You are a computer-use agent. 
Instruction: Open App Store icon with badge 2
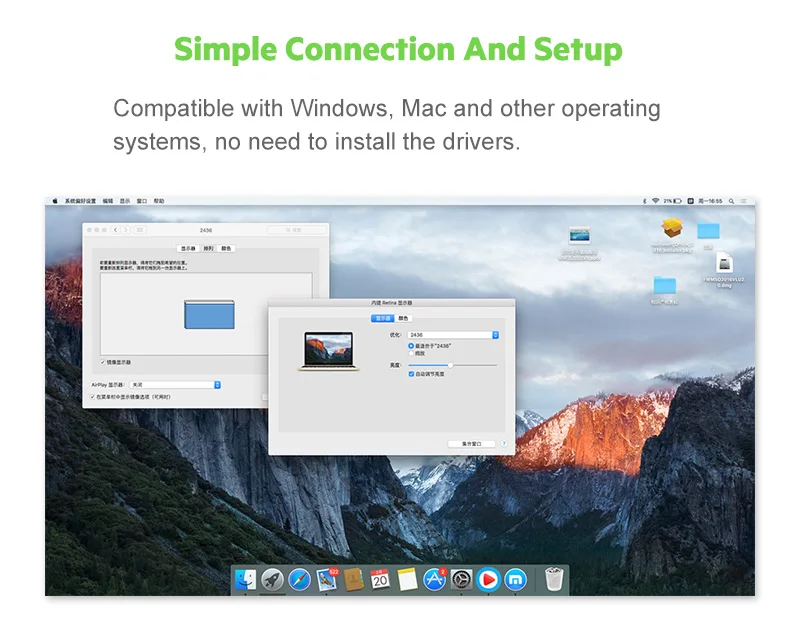coord(434,580)
